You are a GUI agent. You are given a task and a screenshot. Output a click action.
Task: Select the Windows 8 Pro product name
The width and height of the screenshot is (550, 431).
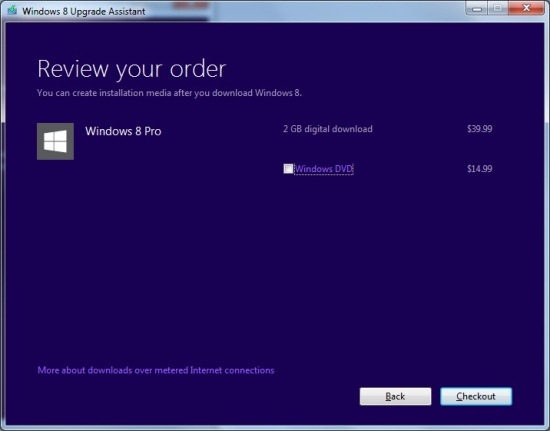click(x=123, y=131)
